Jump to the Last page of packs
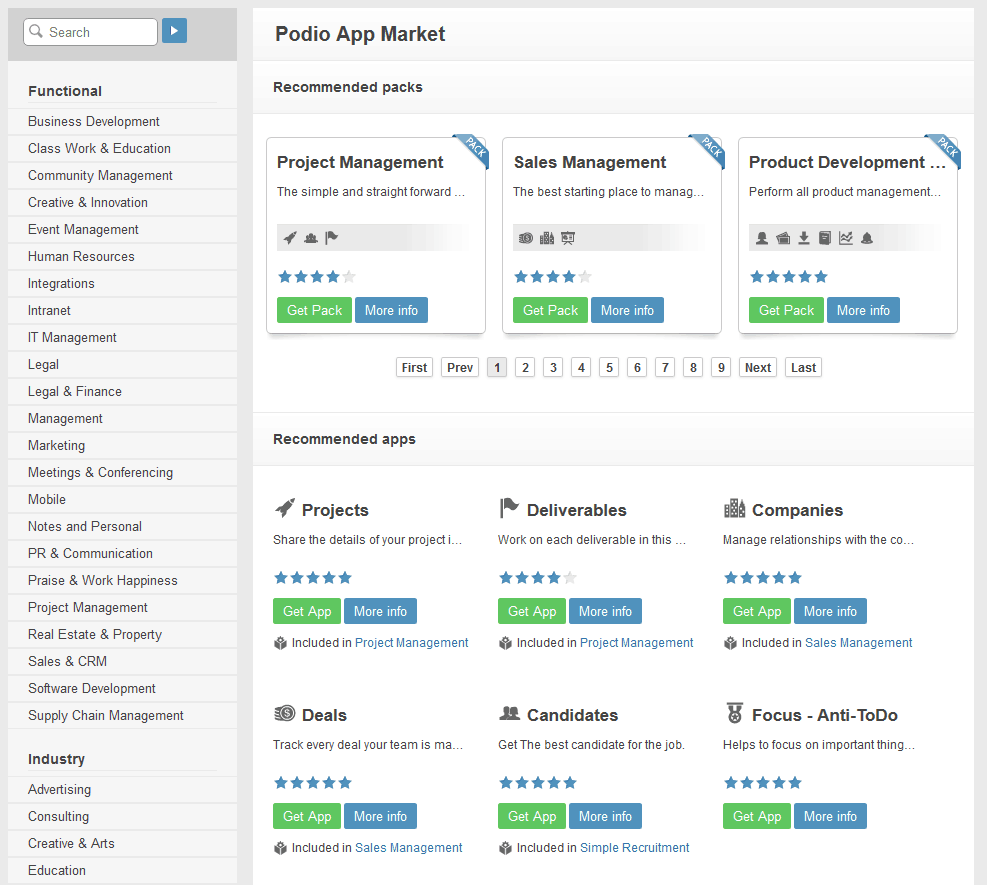Image resolution: width=987 pixels, height=885 pixels. (803, 367)
